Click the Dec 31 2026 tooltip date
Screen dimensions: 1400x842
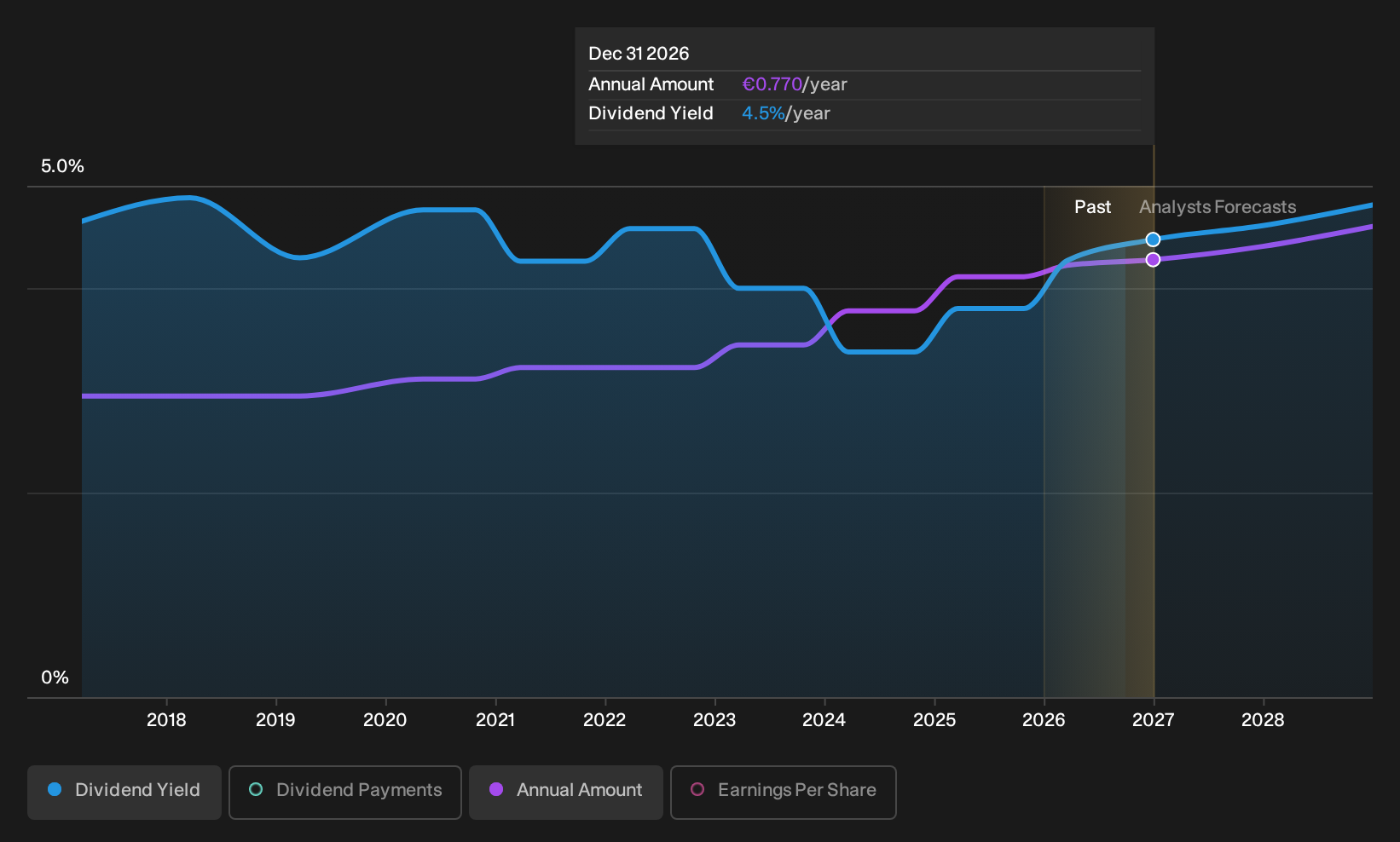click(x=639, y=54)
